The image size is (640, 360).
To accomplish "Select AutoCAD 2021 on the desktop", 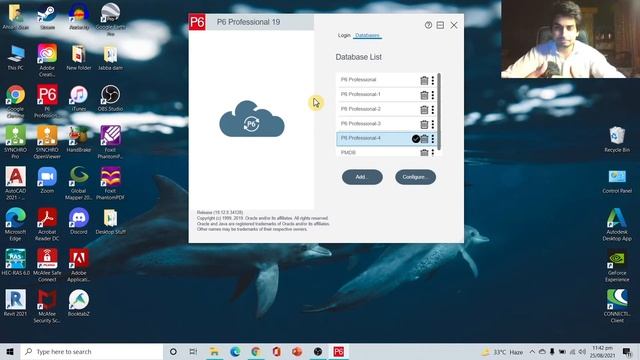I will pos(16,183).
